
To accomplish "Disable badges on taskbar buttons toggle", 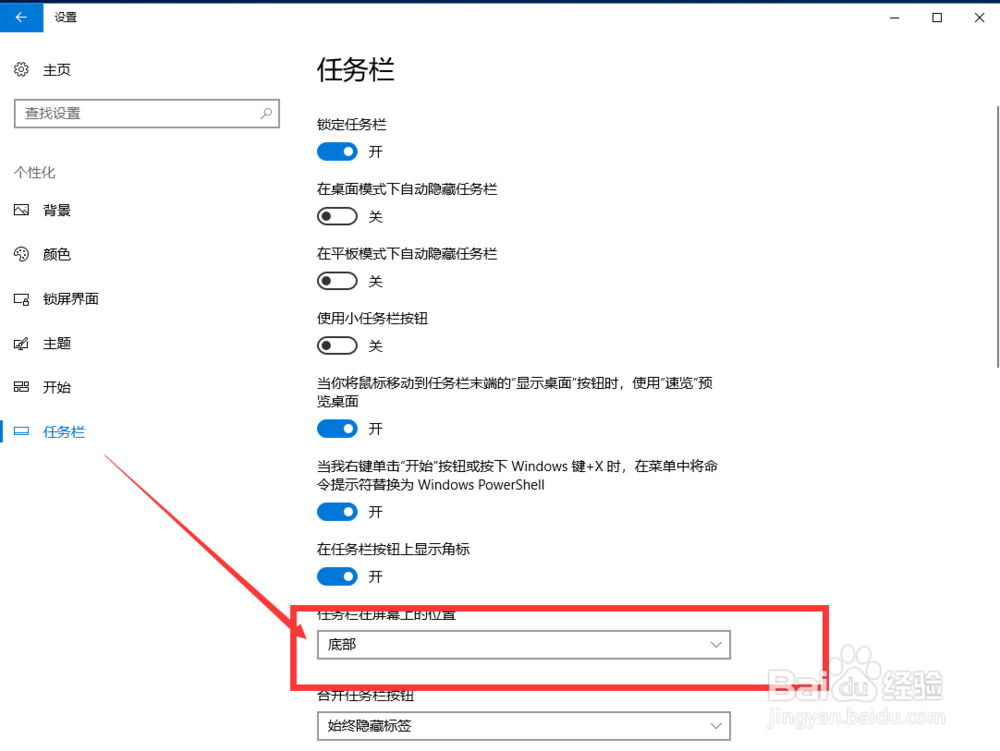I will click(337, 576).
